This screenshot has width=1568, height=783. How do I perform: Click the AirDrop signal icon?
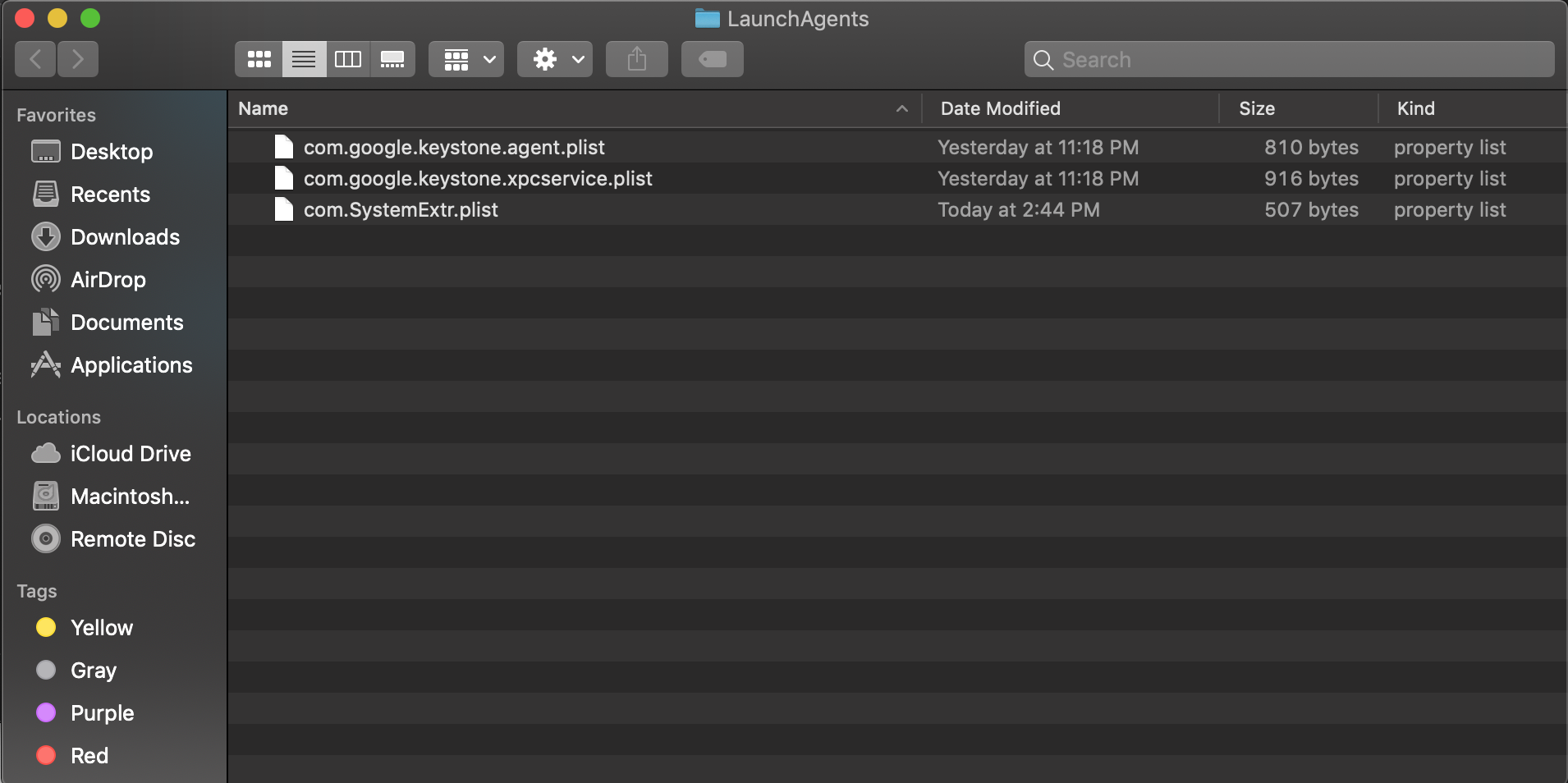point(46,280)
